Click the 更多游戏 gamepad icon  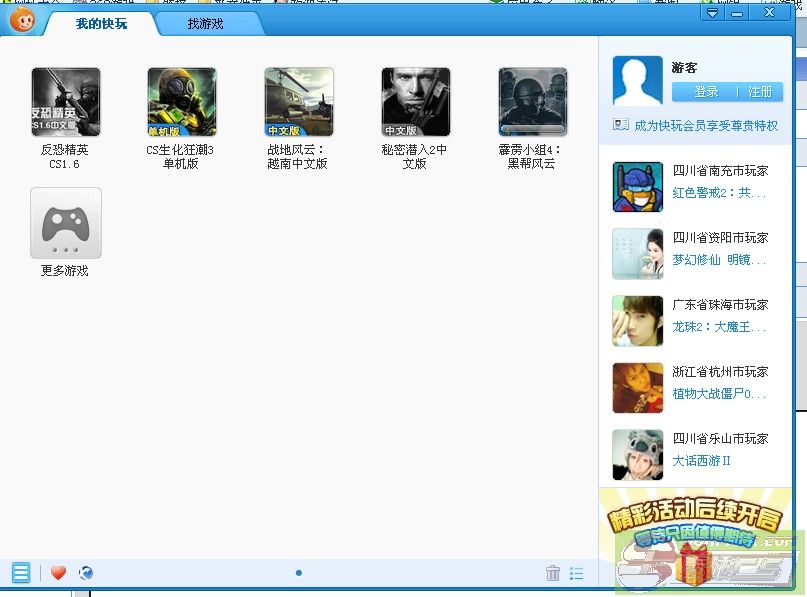click(66, 223)
